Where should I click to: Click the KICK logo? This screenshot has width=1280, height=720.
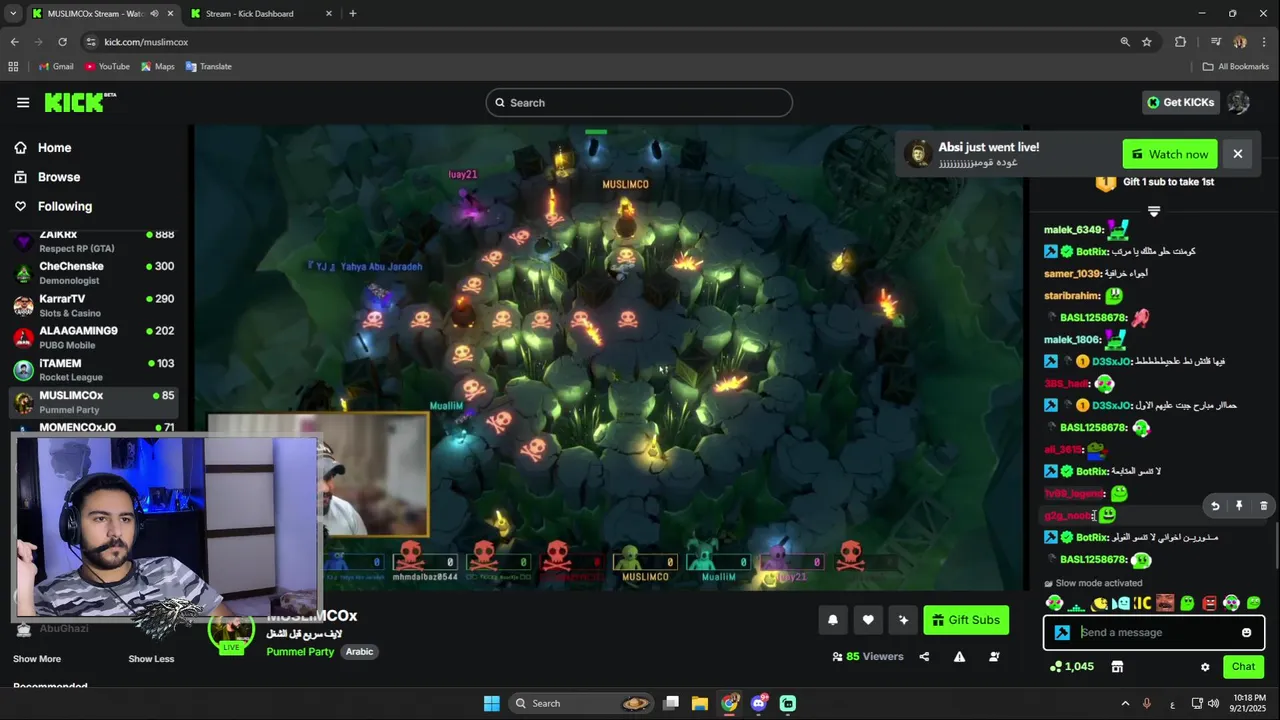[80, 102]
